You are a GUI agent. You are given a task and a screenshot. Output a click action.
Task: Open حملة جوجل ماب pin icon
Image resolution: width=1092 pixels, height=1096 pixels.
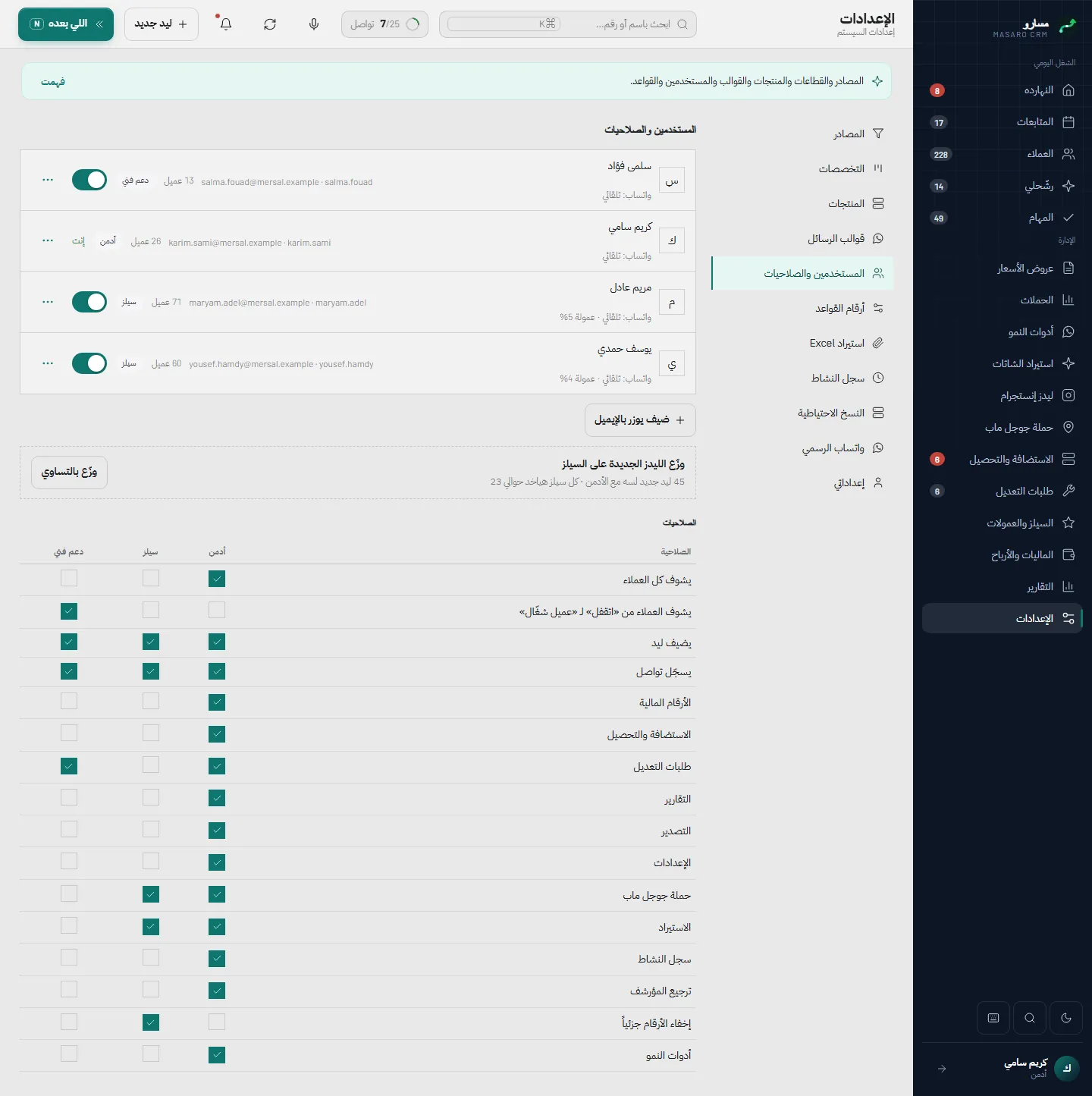pyautogui.click(x=1068, y=427)
